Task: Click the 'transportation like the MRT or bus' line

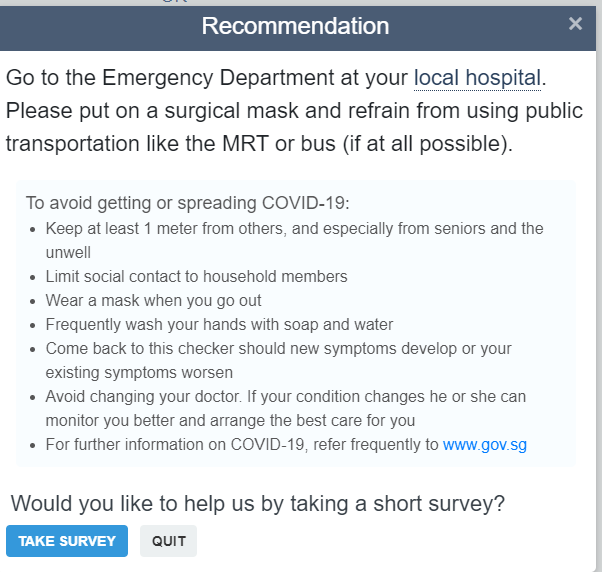Action: (x=259, y=144)
